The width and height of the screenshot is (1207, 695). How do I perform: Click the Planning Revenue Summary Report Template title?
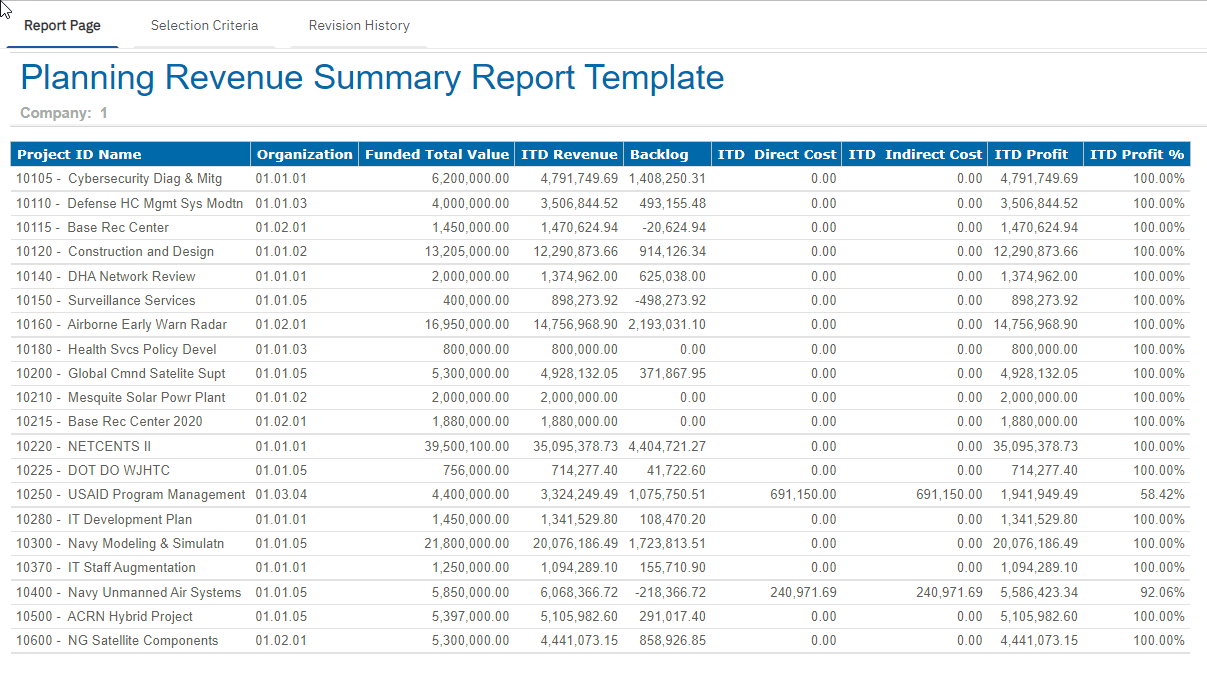click(x=372, y=77)
